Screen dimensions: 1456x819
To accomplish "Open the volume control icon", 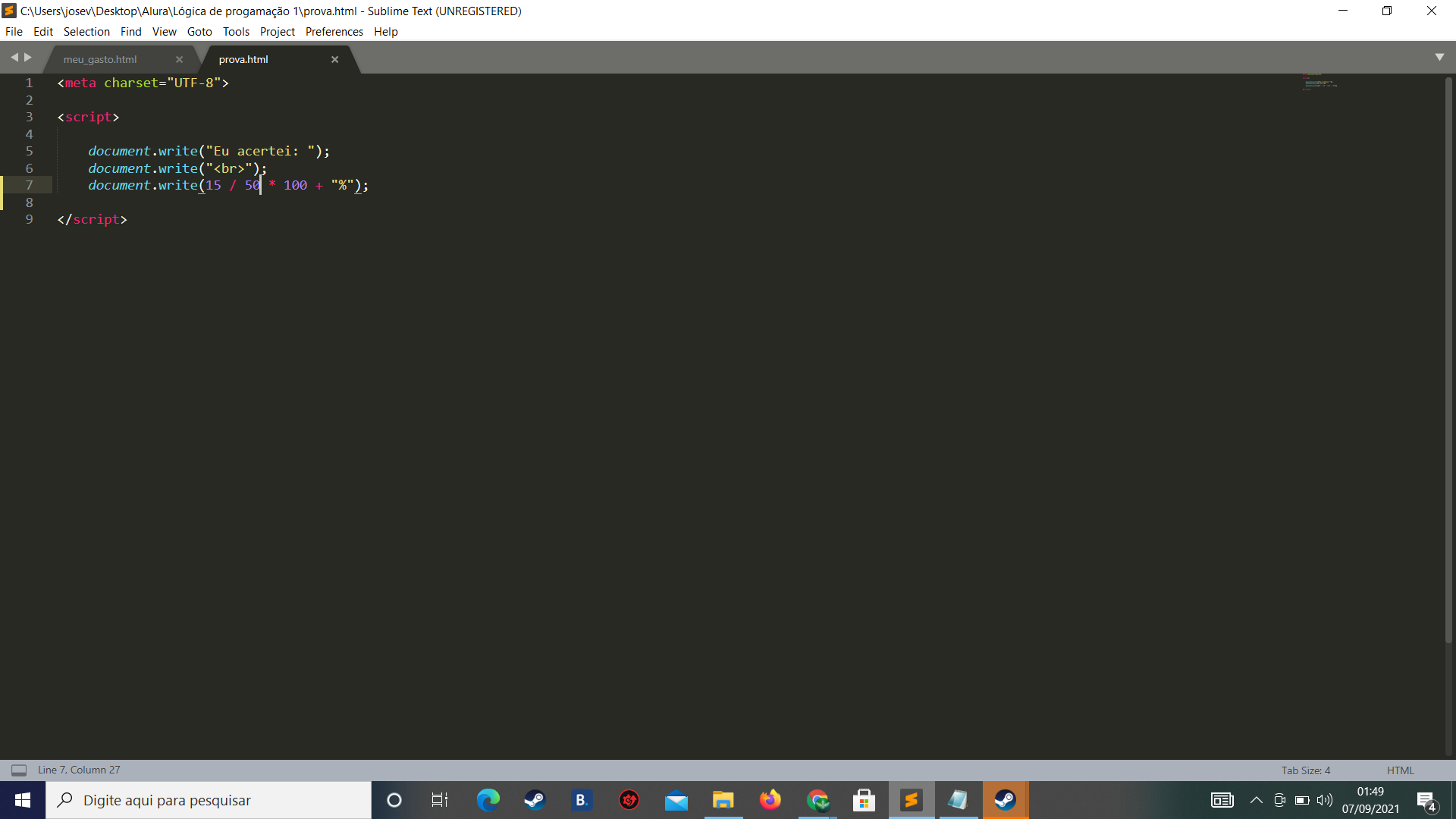I will pyautogui.click(x=1325, y=800).
